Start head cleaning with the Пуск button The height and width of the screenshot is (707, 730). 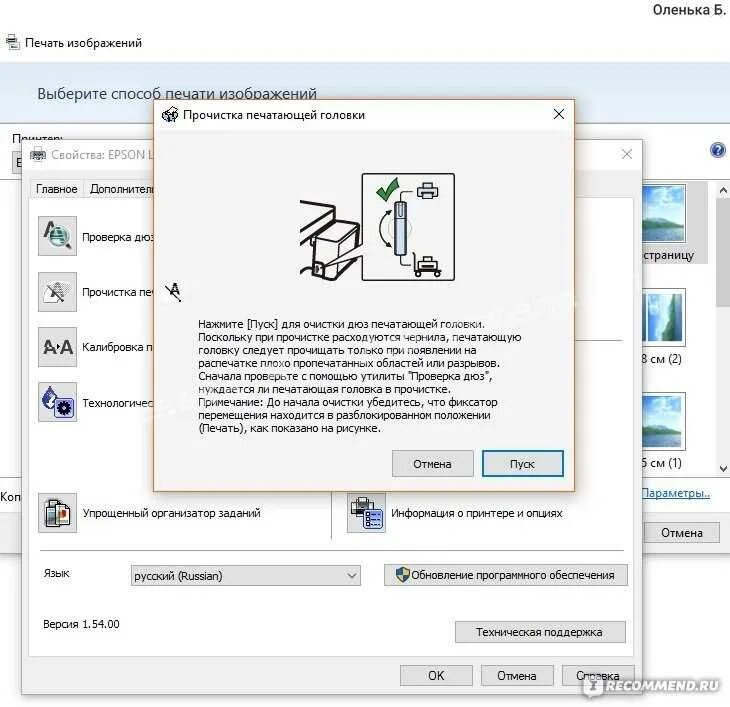(x=522, y=464)
